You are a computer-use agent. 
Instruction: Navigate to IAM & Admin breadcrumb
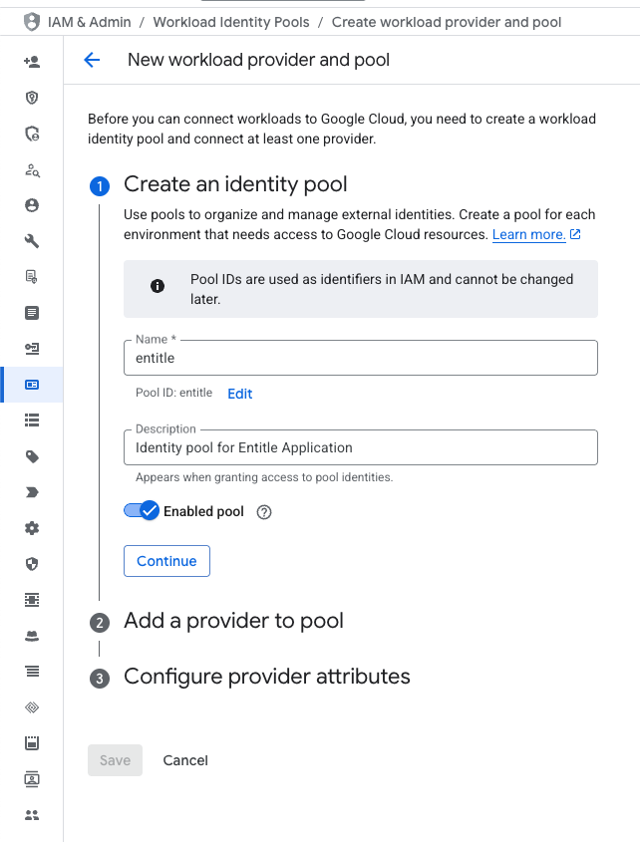89,22
